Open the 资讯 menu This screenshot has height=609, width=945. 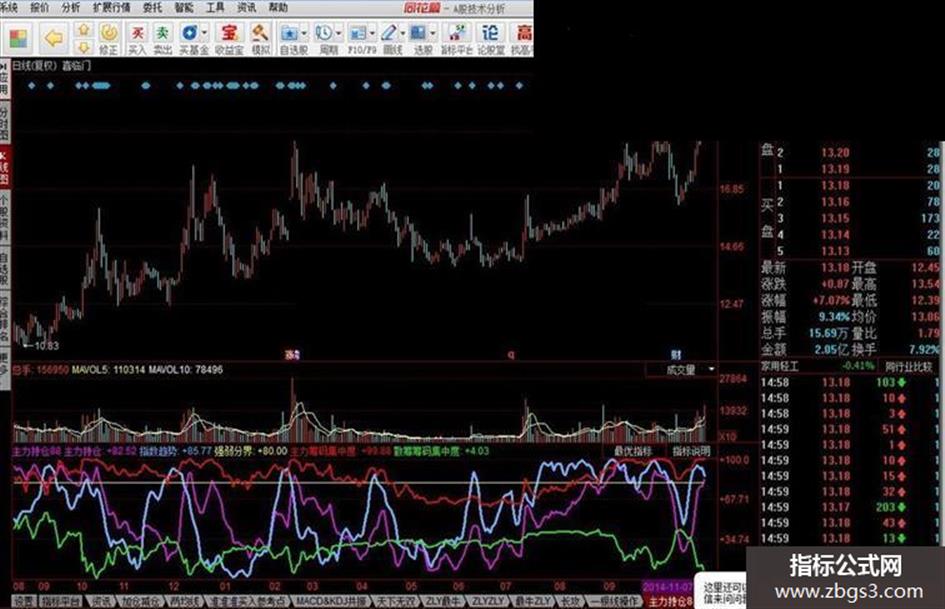coord(246,7)
